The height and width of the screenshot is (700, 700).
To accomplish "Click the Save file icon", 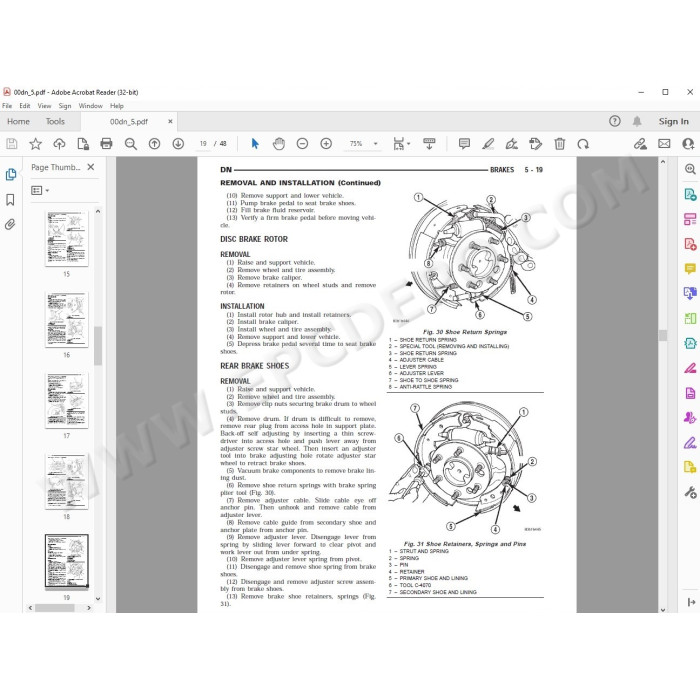I will click(12, 144).
